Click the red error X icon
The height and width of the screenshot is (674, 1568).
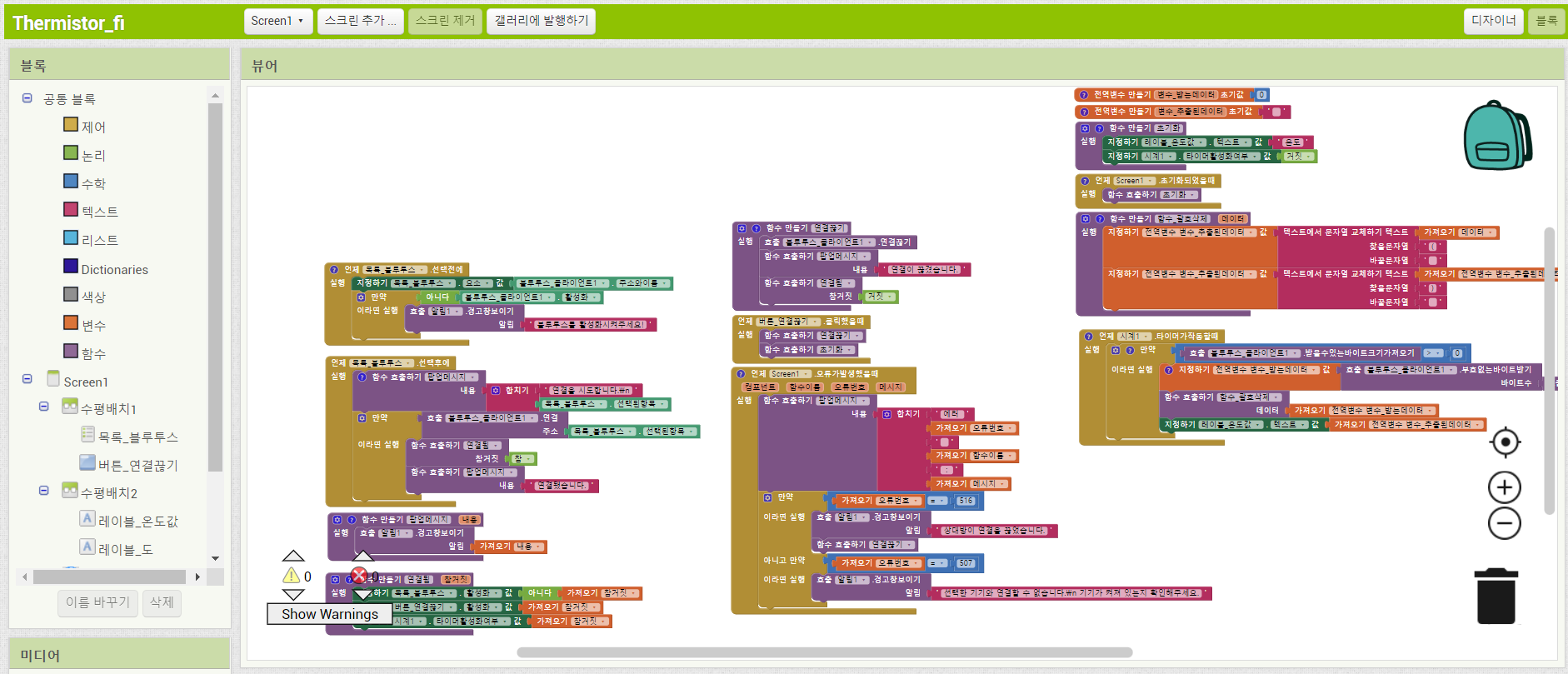tap(359, 575)
